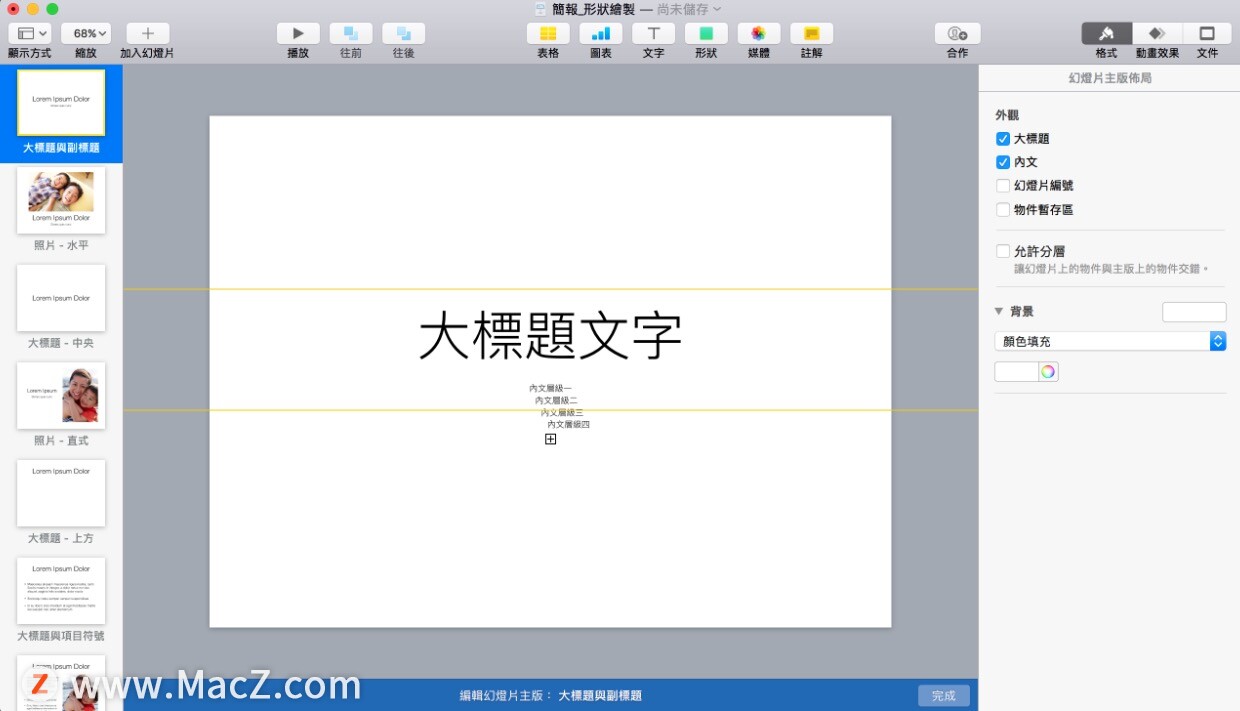Image resolution: width=1240 pixels, height=711 pixels.
Task: Open the color wheel picker icon
Action: [1048, 372]
